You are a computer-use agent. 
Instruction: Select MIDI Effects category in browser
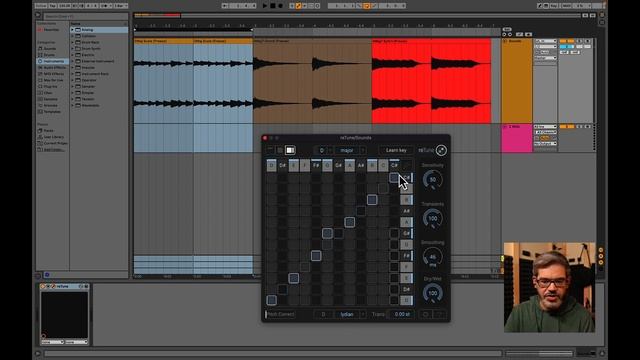point(53,74)
